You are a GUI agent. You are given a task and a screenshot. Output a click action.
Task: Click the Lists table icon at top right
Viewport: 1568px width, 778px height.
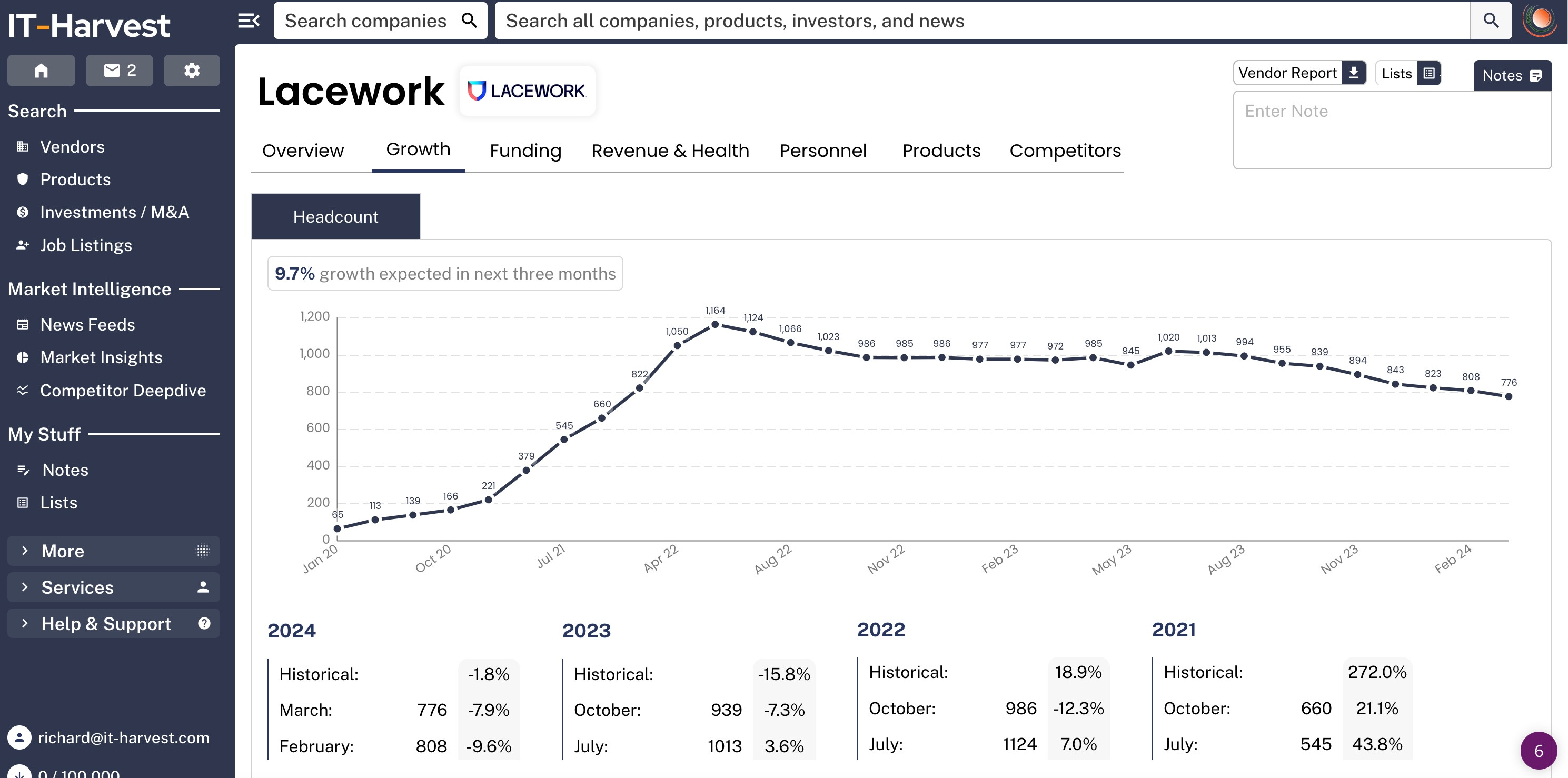(1428, 74)
